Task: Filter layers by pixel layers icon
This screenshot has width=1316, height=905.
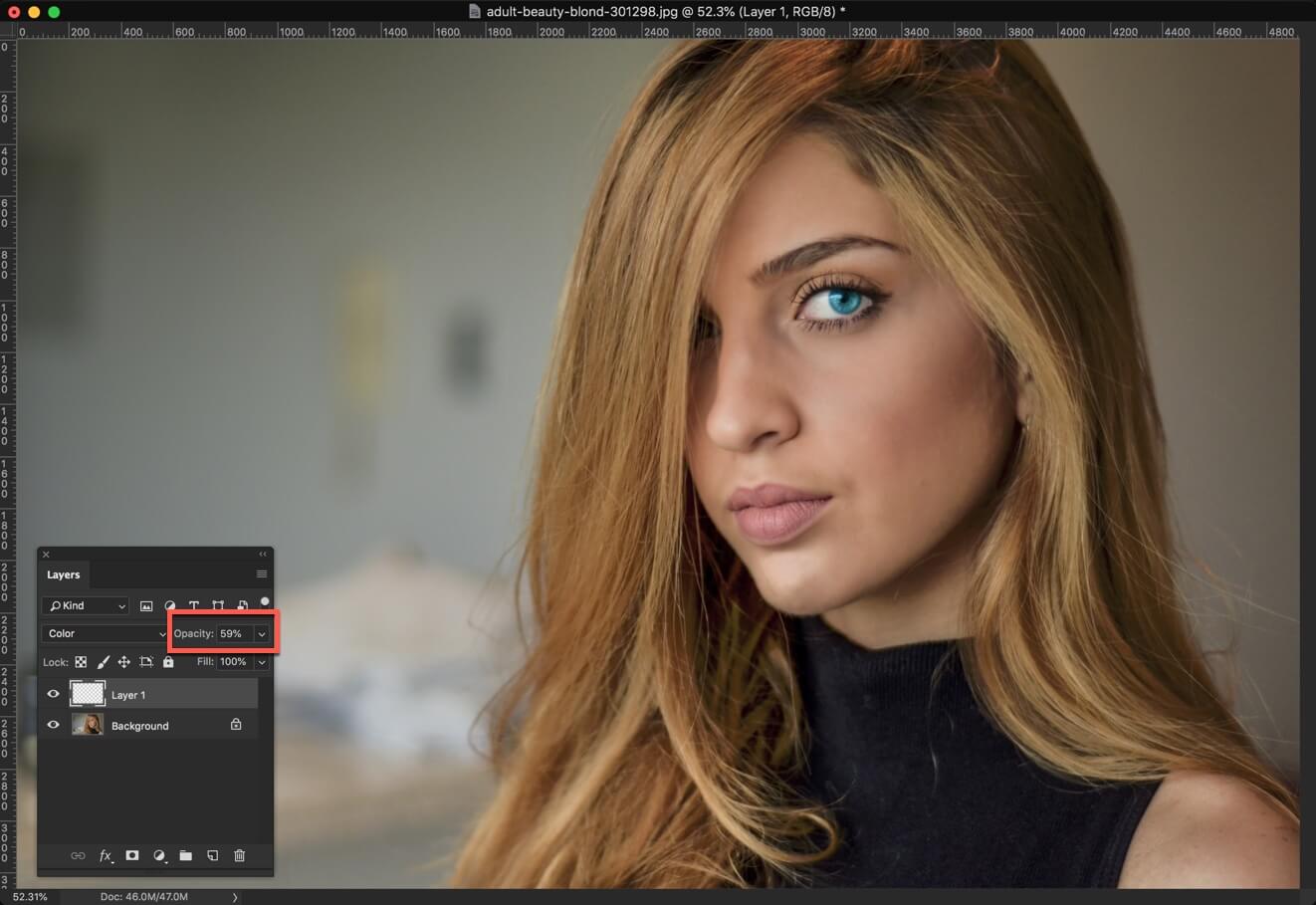Action: pyautogui.click(x=146, y=605)
